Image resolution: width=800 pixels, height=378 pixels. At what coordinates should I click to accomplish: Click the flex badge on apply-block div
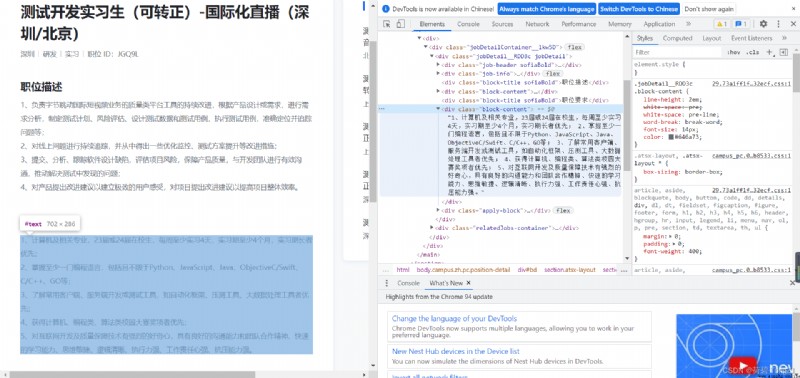coord(563,210)
